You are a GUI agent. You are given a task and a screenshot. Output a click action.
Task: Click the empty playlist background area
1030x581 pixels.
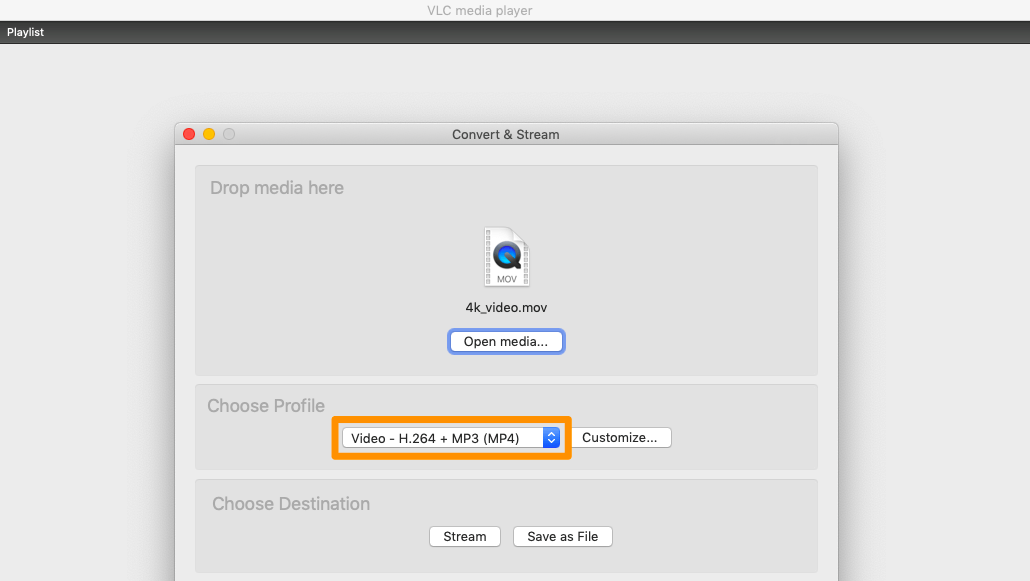point(90,300)
